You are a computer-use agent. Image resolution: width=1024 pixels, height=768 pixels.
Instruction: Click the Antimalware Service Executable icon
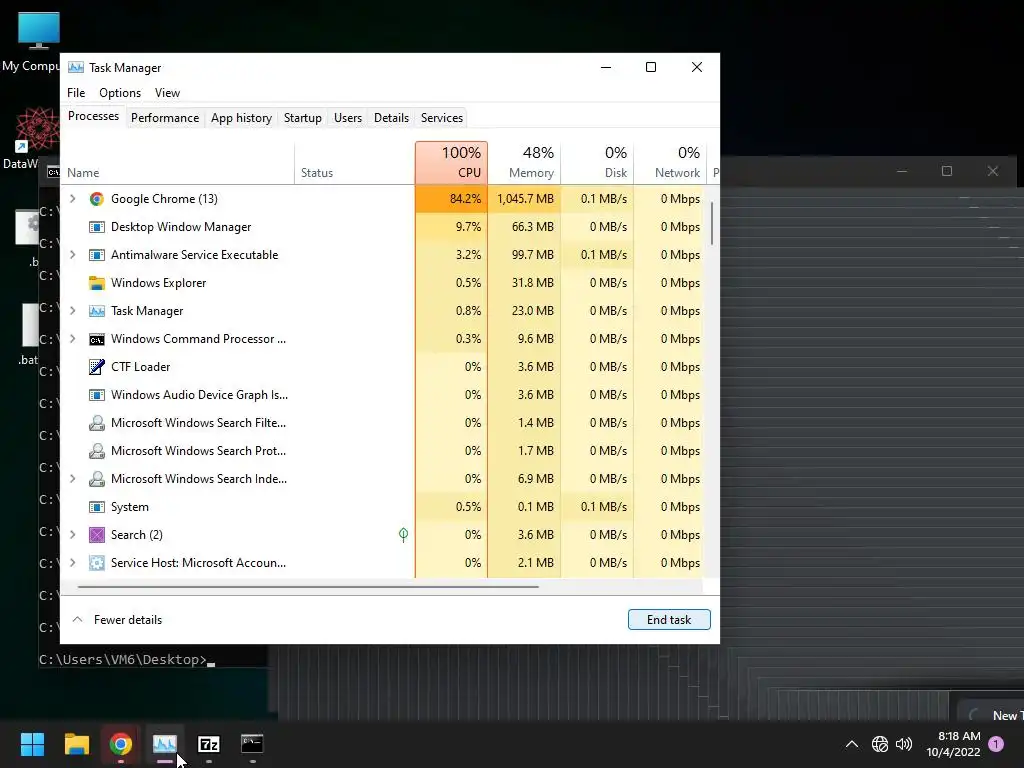tap(97, 255)
